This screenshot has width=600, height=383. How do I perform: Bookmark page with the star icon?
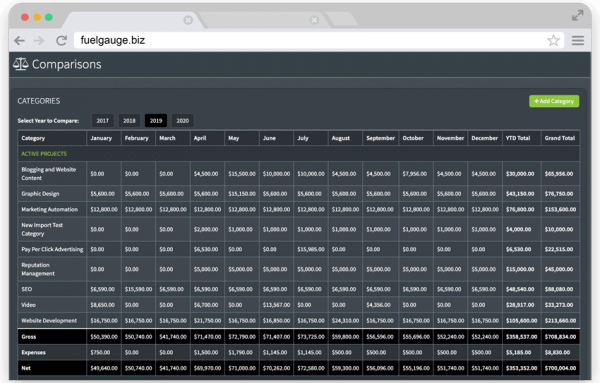click(x=553, y=40)
